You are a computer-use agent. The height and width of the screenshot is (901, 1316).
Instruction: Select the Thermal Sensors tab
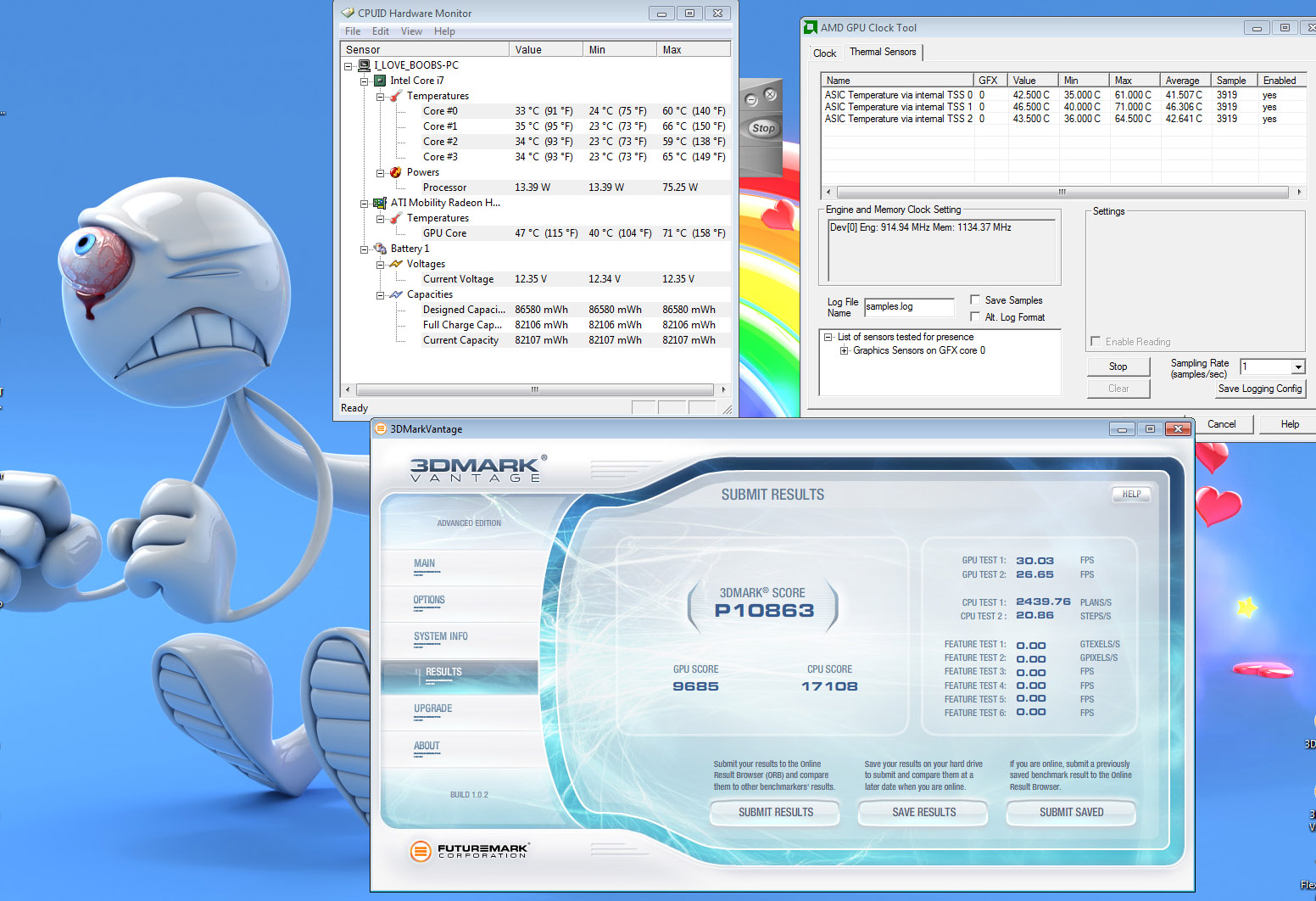(883, 52)
